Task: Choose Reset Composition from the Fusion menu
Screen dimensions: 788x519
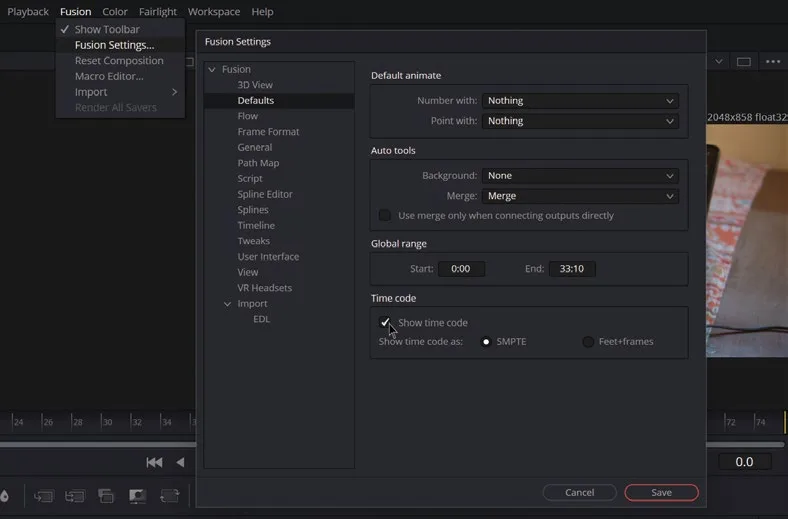Action: (x=120, y=60)
